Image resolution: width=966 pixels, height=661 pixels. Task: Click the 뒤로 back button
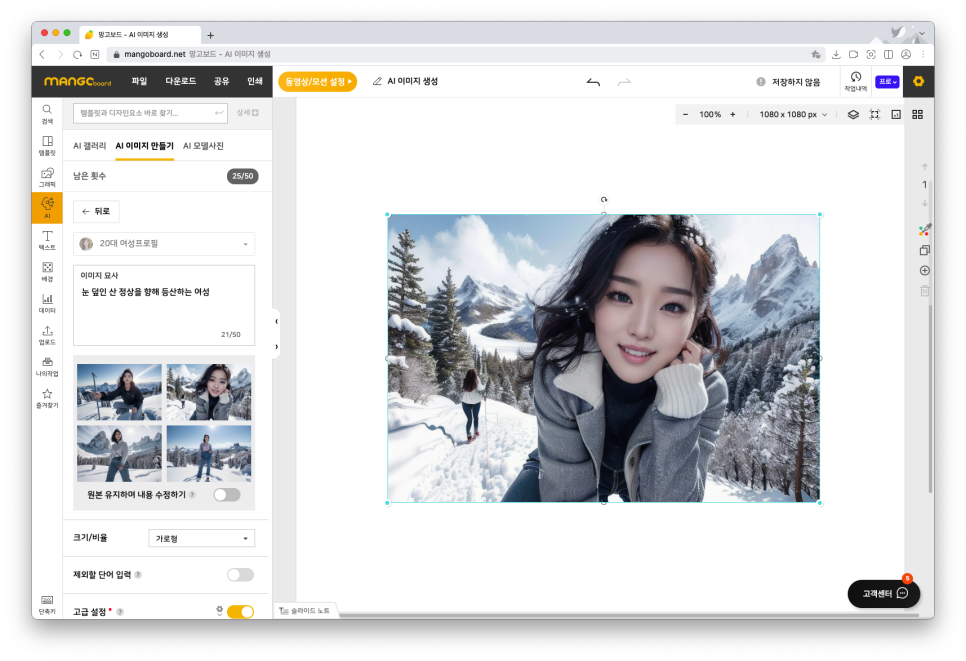(96, 211)
